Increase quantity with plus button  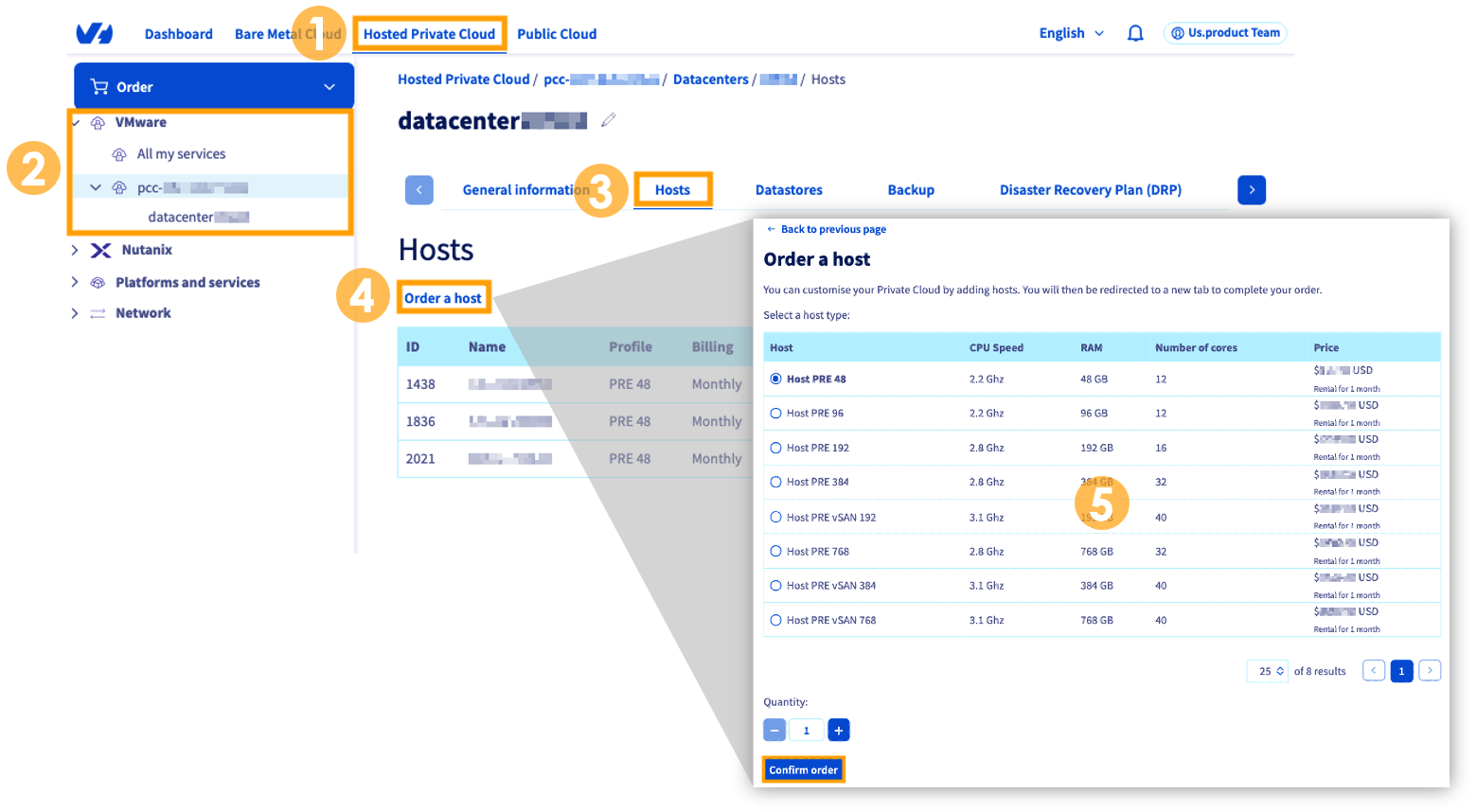(x=839, y=731)
